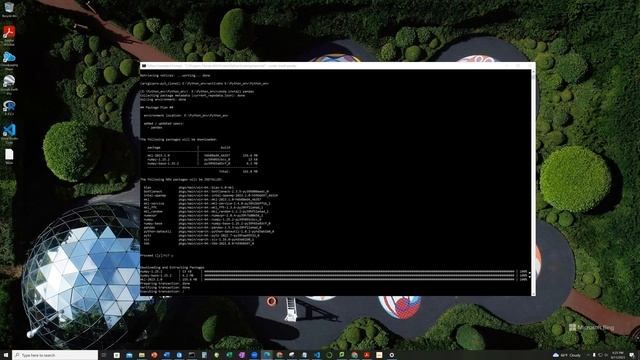This screenshot has width=640, height=360.
Task: Click the console window scrollbar track
Action: [533, 182]
